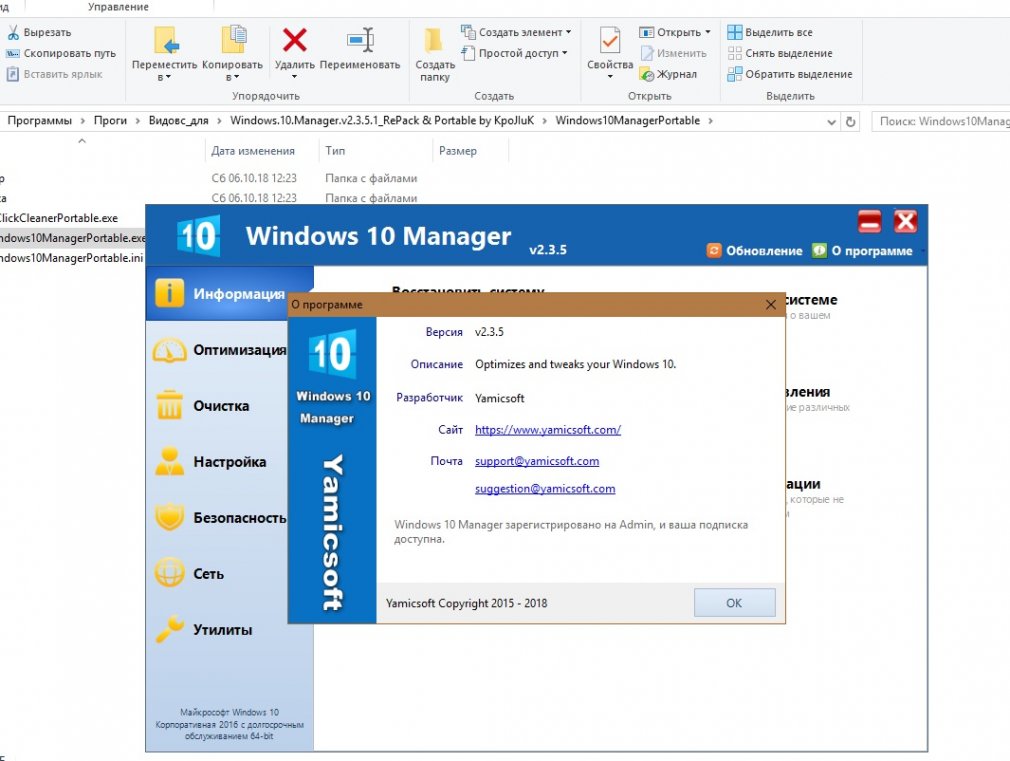
Task: Click the Cut (Вырезать) scissors icon
Action: [x=13, y=32]
